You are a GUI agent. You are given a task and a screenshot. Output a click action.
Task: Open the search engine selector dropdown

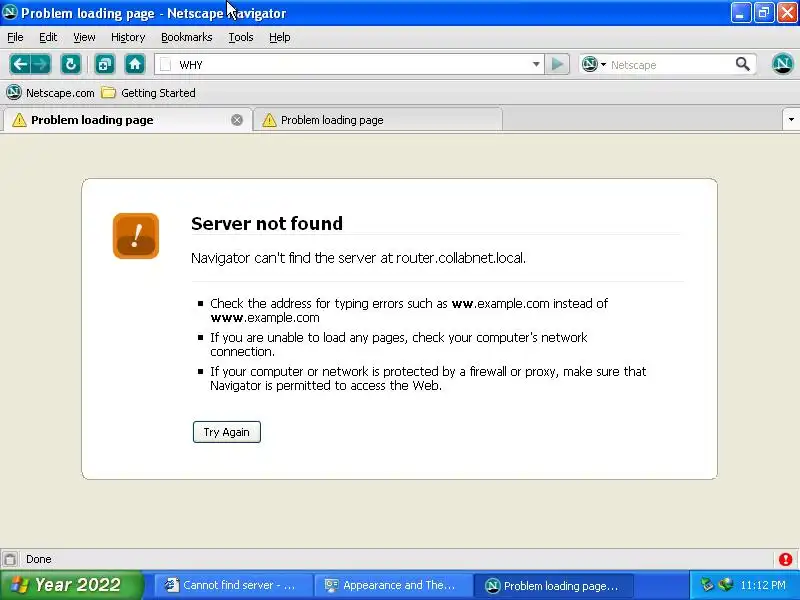(594, 64)
